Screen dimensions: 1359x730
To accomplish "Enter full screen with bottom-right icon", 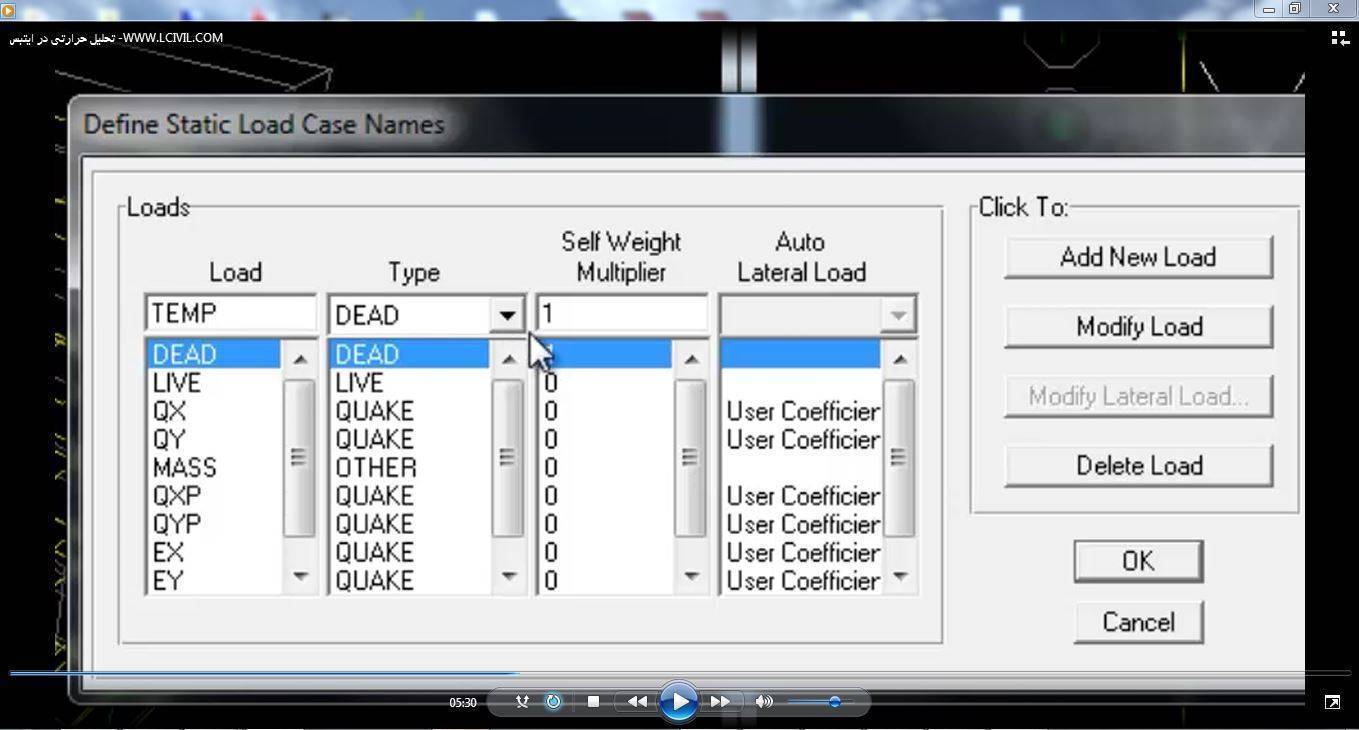I will [1332, 703].
